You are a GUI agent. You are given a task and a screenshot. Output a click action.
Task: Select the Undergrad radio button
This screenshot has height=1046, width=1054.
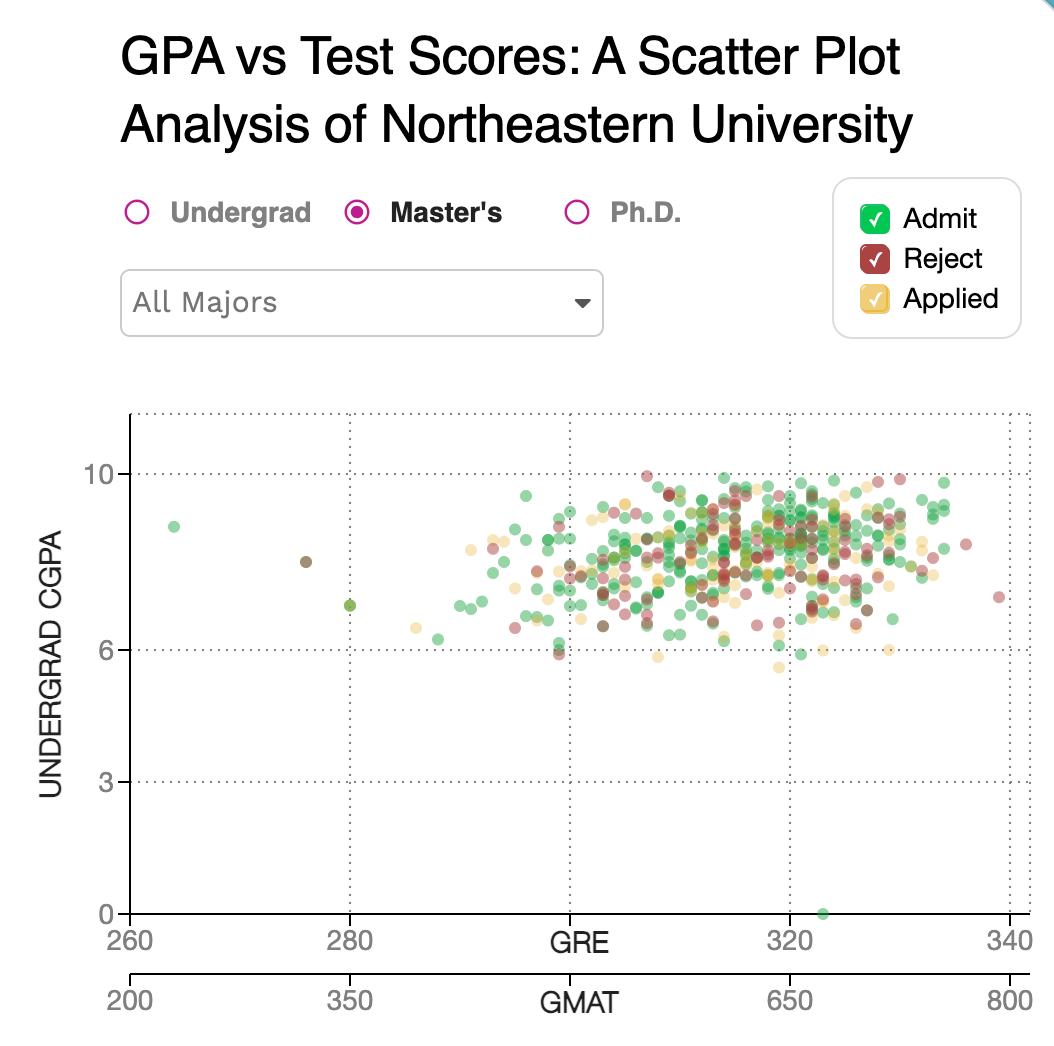(137, 213)
